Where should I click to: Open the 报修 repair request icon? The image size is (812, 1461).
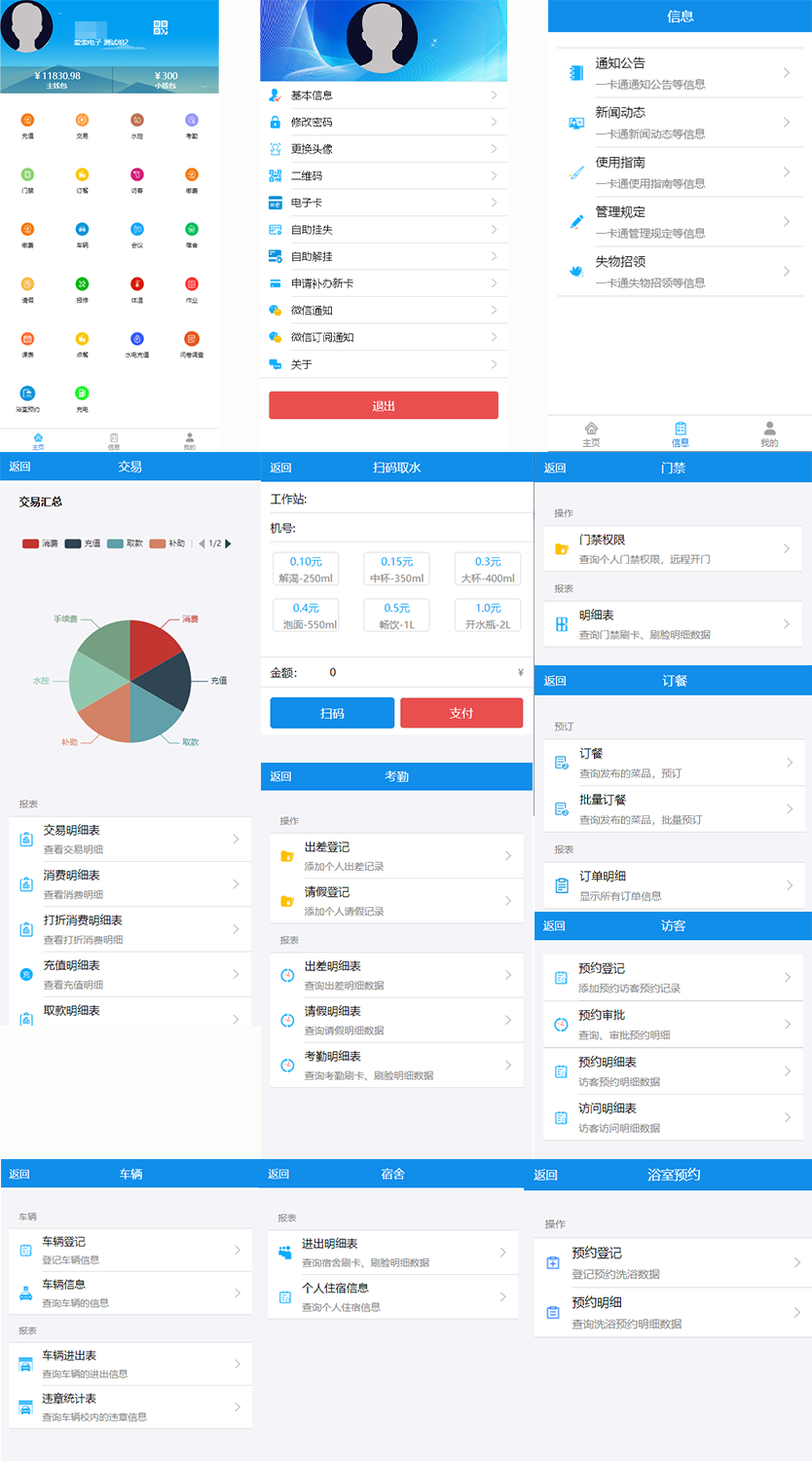pyautogui.click(x=82, y=284)
